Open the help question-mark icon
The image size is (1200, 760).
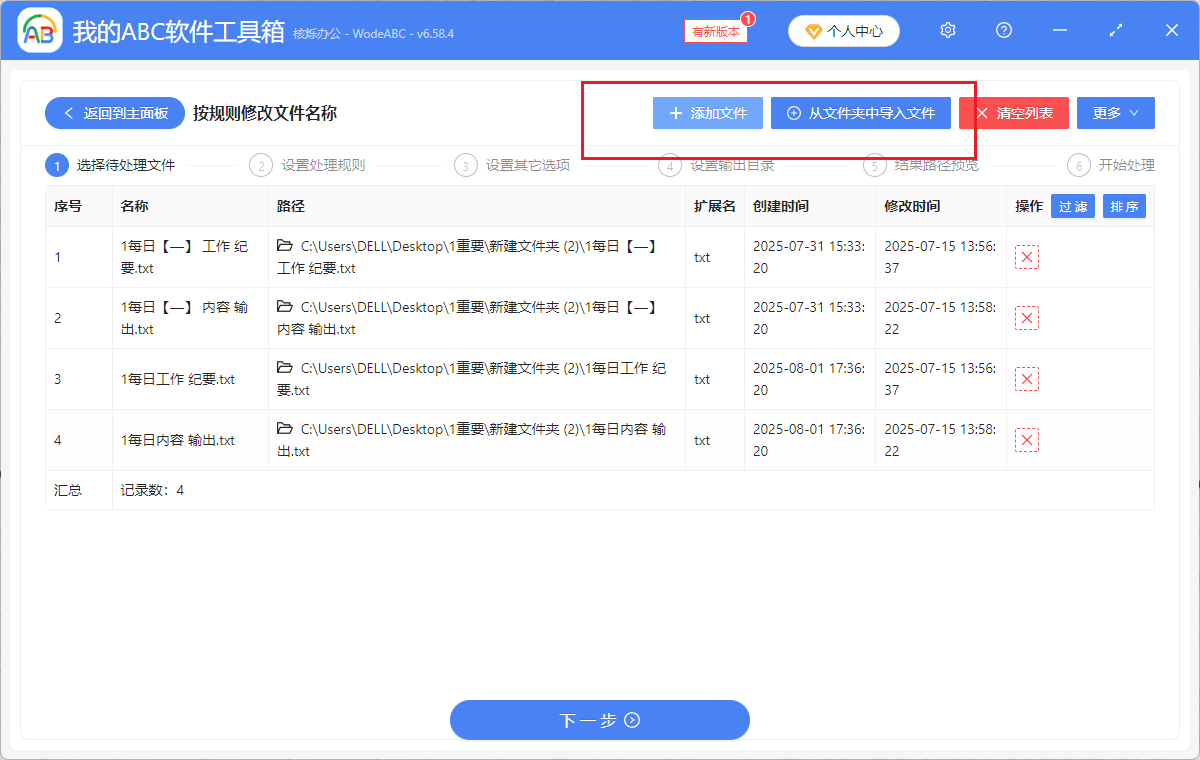[1003, 30]
